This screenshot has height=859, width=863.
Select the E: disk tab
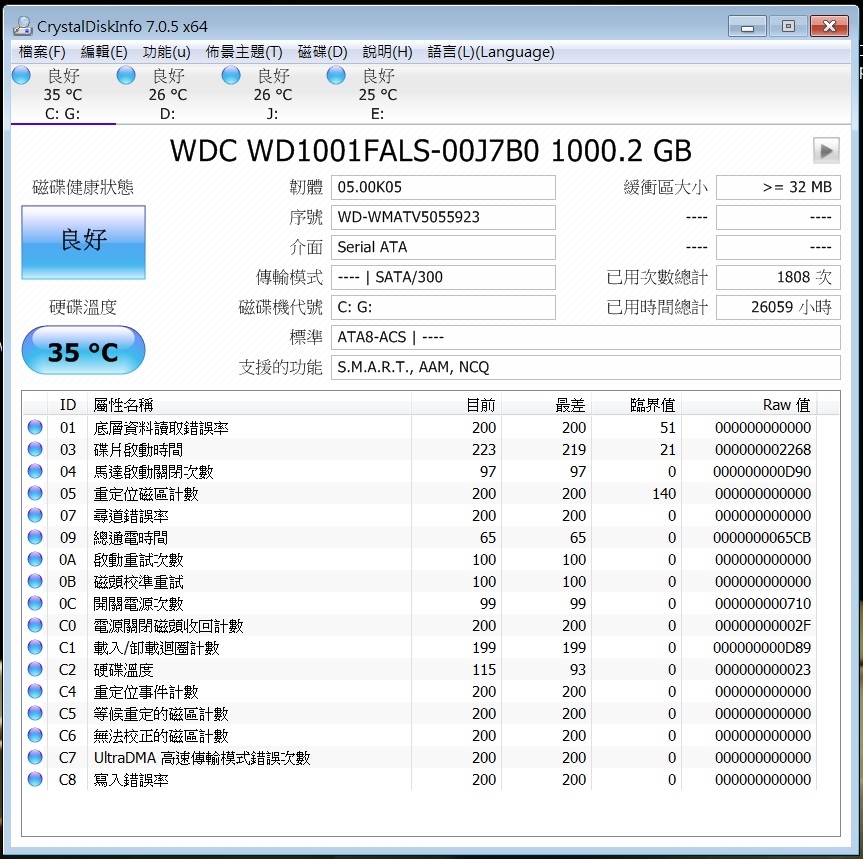click(378, 94)
